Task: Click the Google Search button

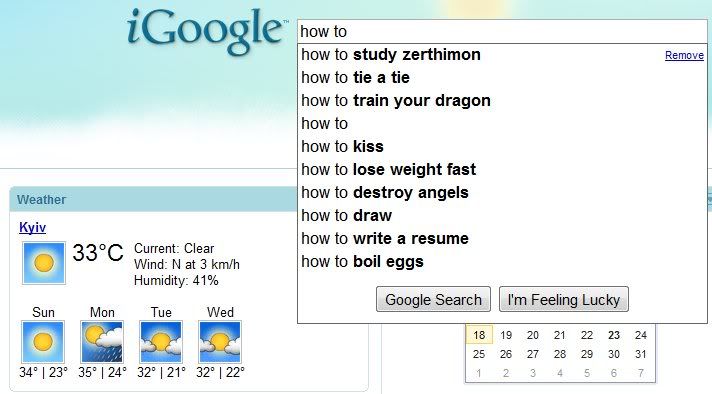Action: (x=433, y=299)
